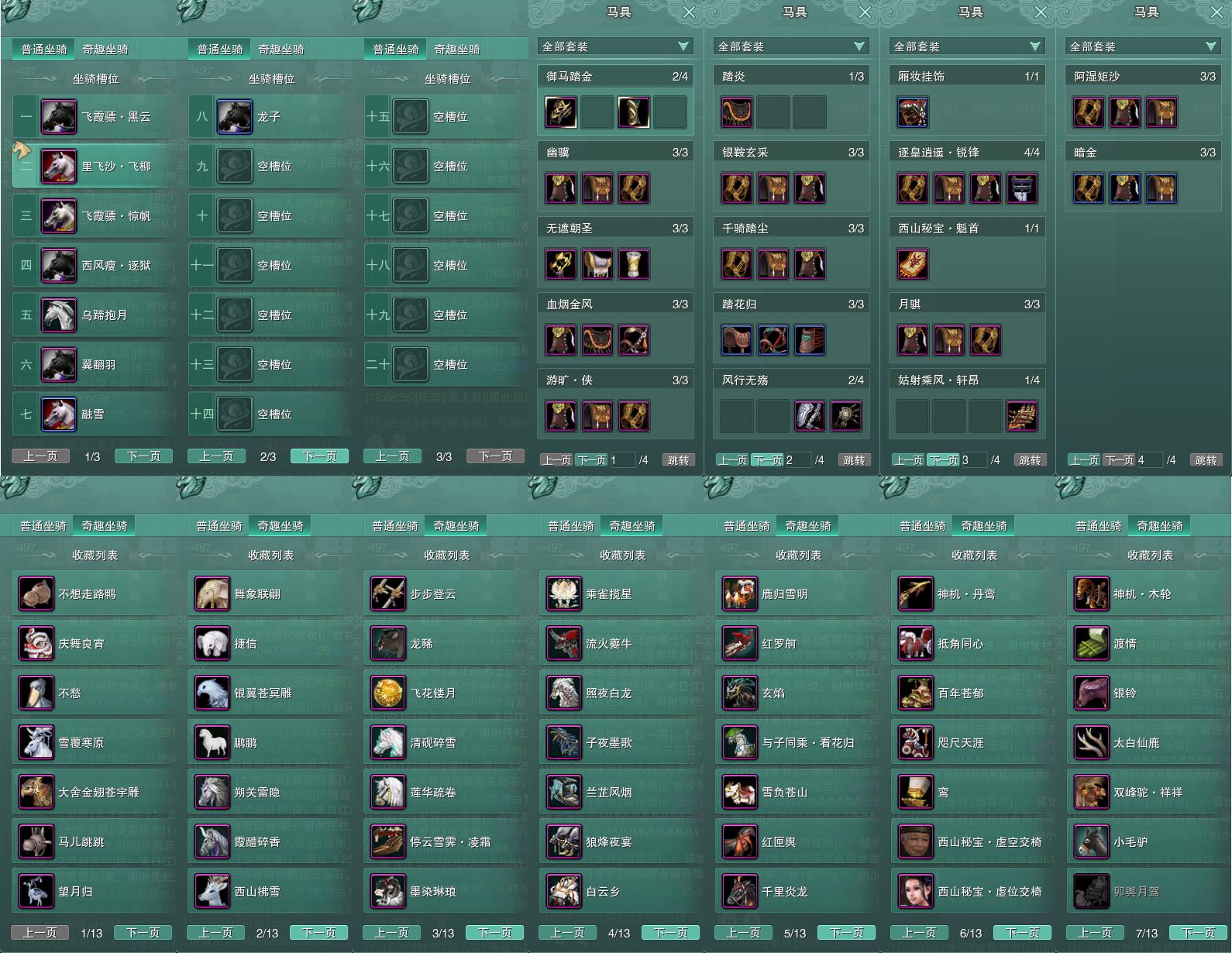Switch to 奇趣坐骑 tab in 3/3 mount panel

457,49
